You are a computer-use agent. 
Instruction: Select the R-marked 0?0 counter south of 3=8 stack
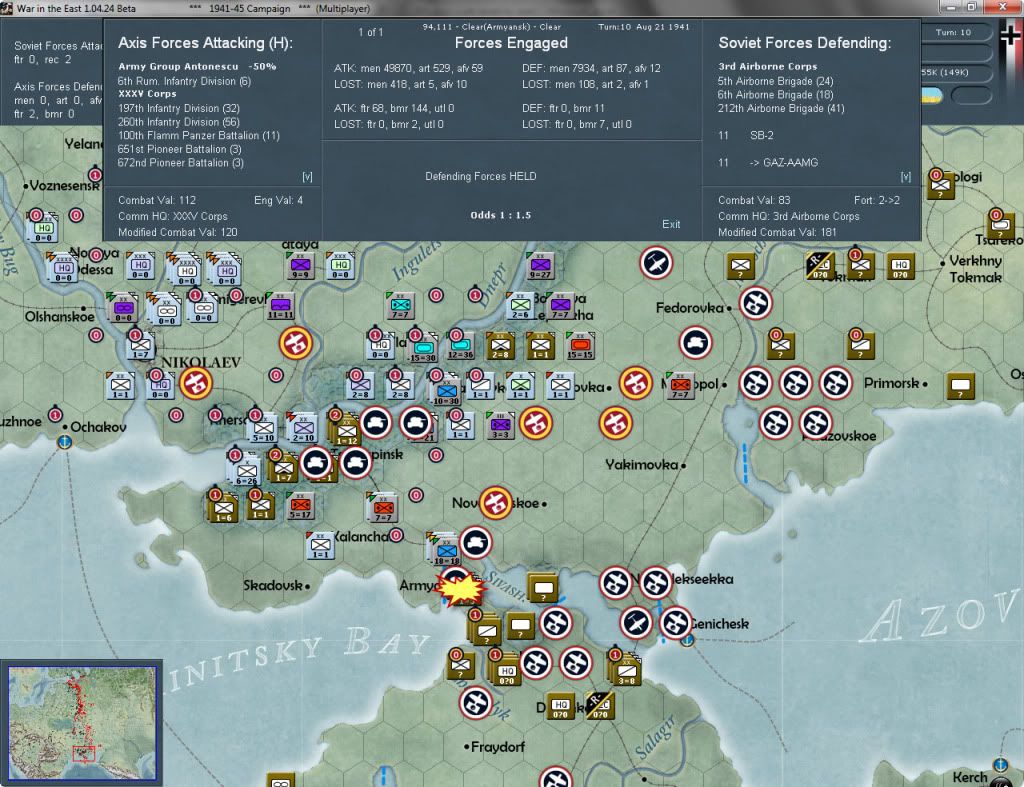(600, 705)
